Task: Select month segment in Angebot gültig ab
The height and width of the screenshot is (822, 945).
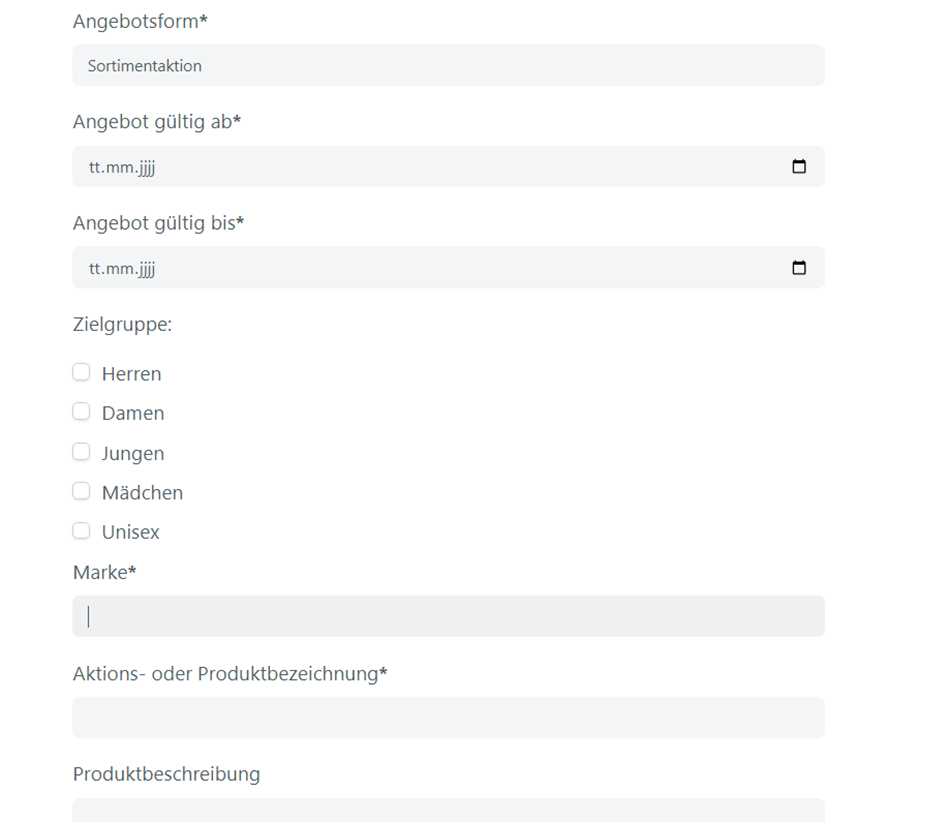Action: coord(116,167)
